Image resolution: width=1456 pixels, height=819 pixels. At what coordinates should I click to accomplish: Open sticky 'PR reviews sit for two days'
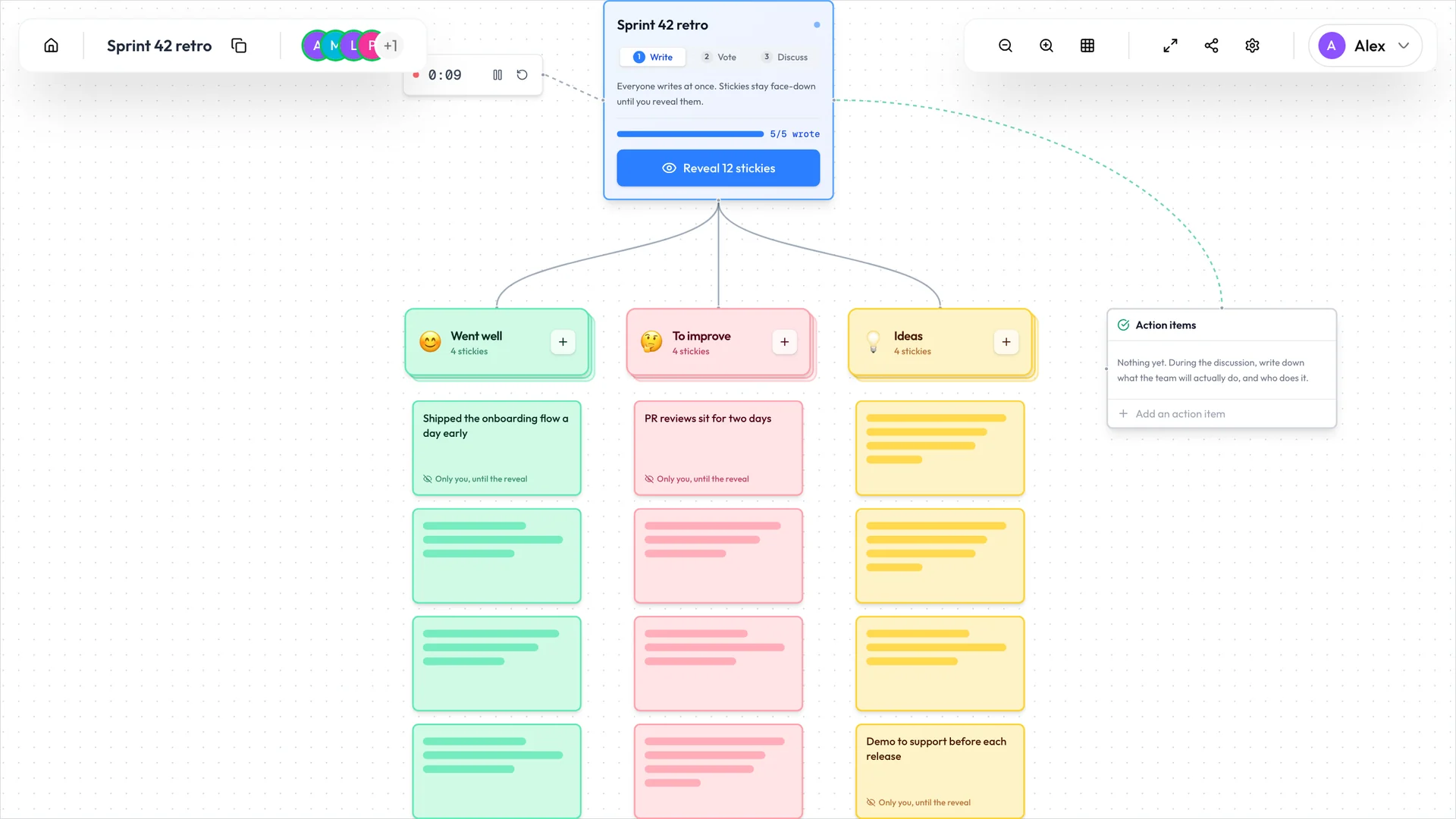pyautogui.click(x=718, y=448)
